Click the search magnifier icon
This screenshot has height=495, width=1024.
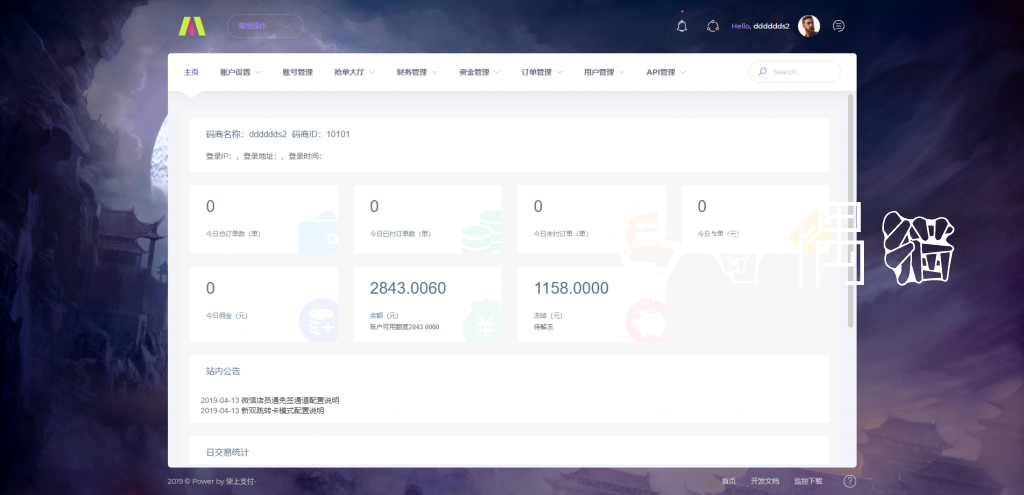(x=762, y=72)
